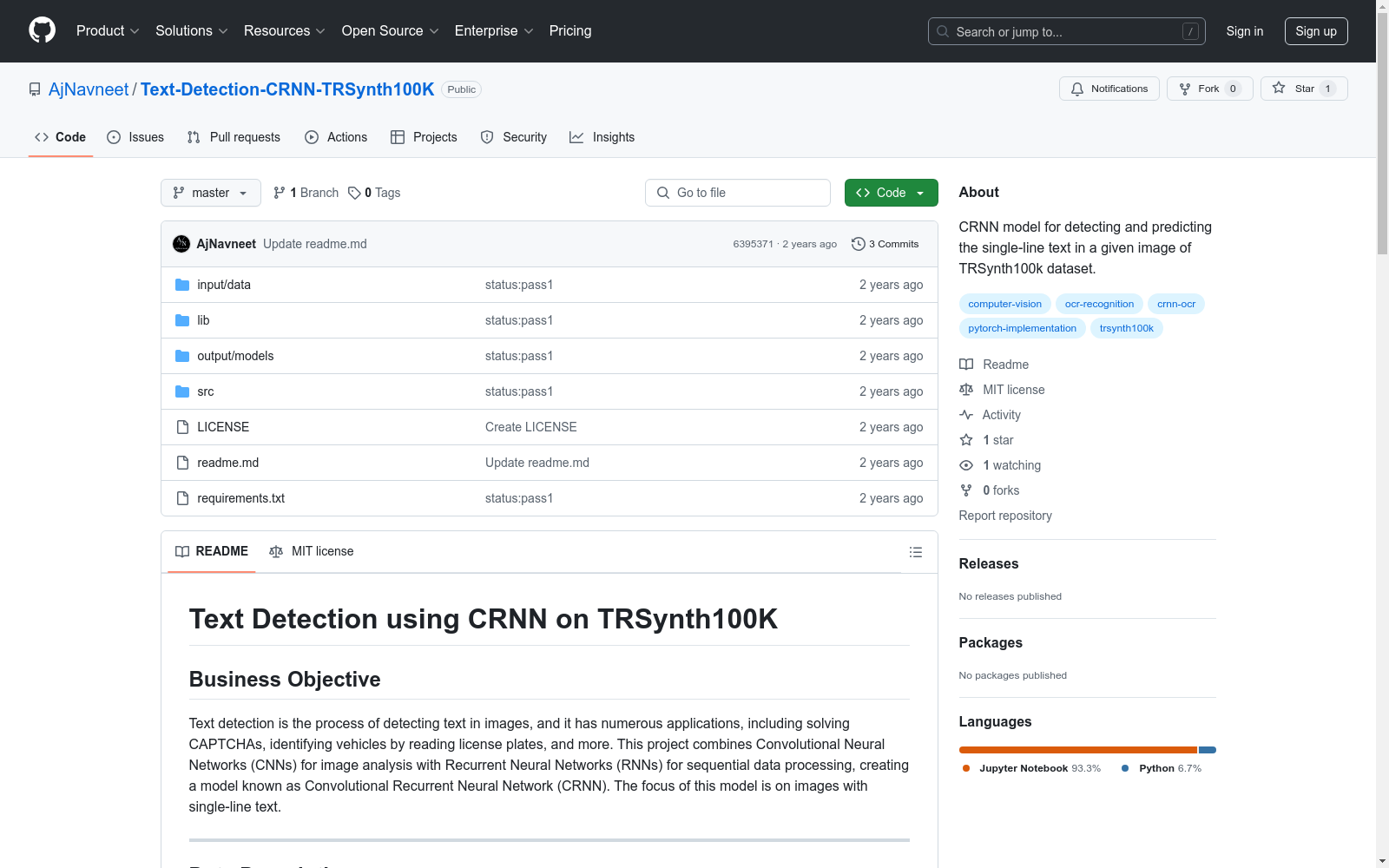Viewport: 1389px width, 868px height.
Task: Expand the Solutions menu
Action: tap(192, 30)
